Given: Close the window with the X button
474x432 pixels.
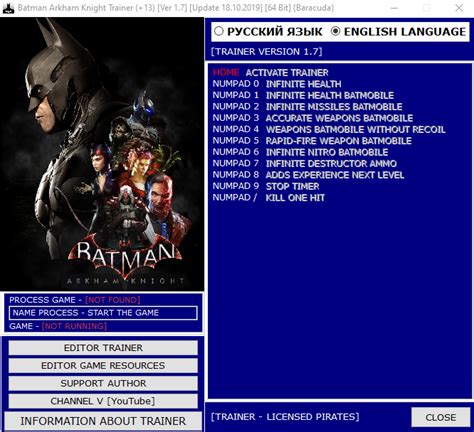Looking at the screenshot, I should (459, 8).
